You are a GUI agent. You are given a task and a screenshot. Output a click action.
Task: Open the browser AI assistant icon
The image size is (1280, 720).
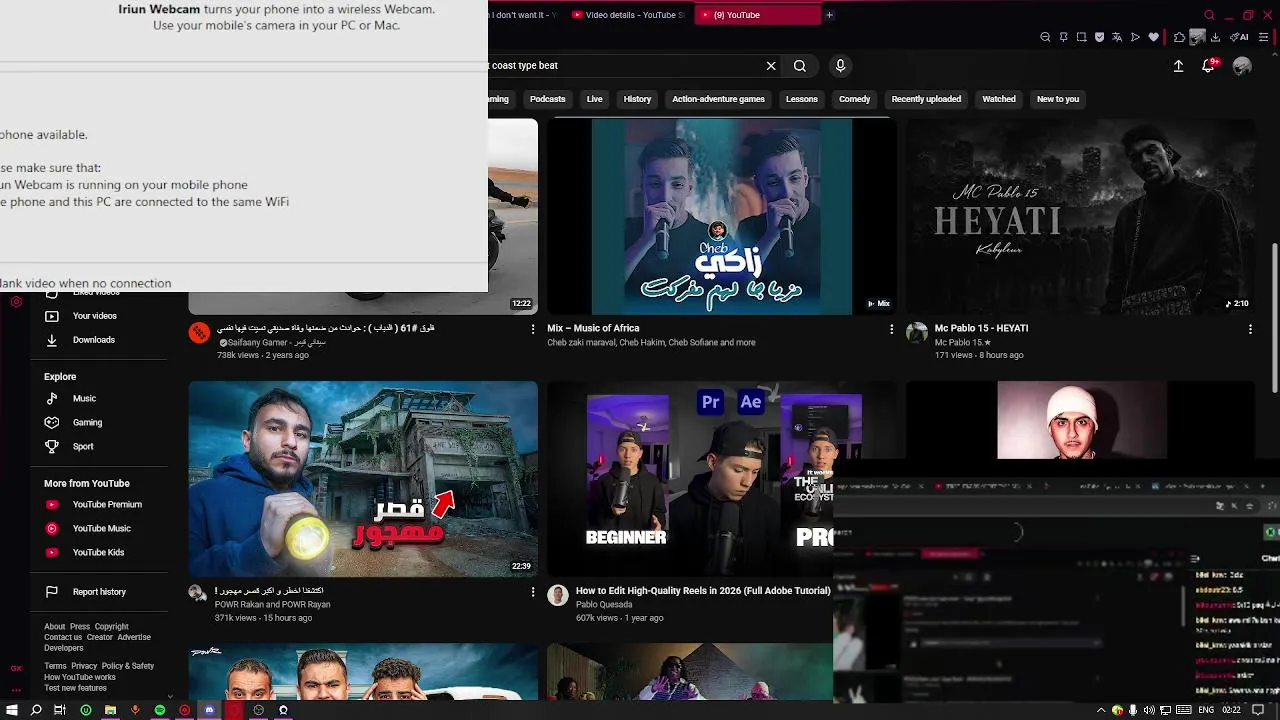1239,37
